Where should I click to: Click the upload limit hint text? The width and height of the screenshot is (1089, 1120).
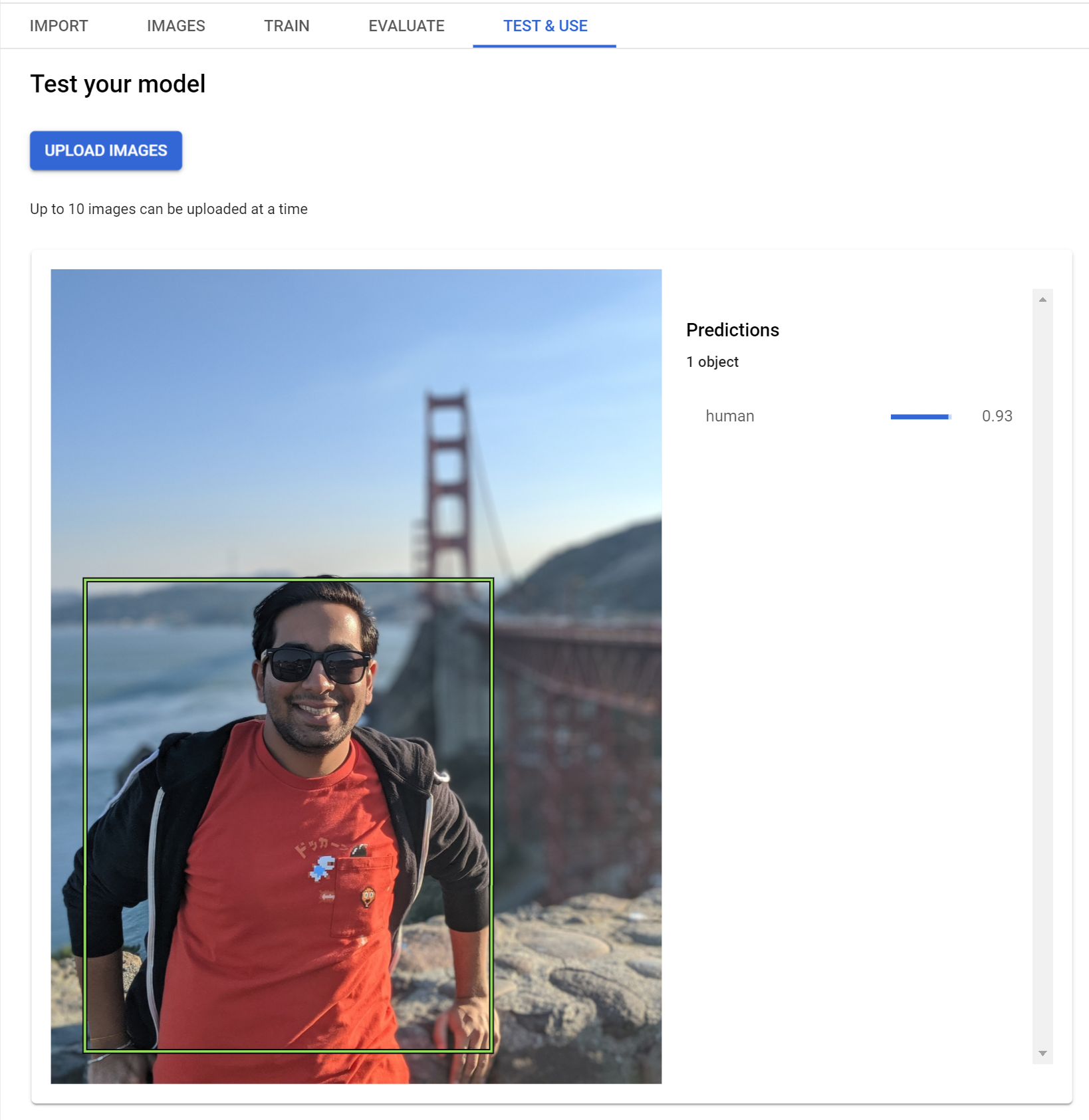[x=168, y=208]
